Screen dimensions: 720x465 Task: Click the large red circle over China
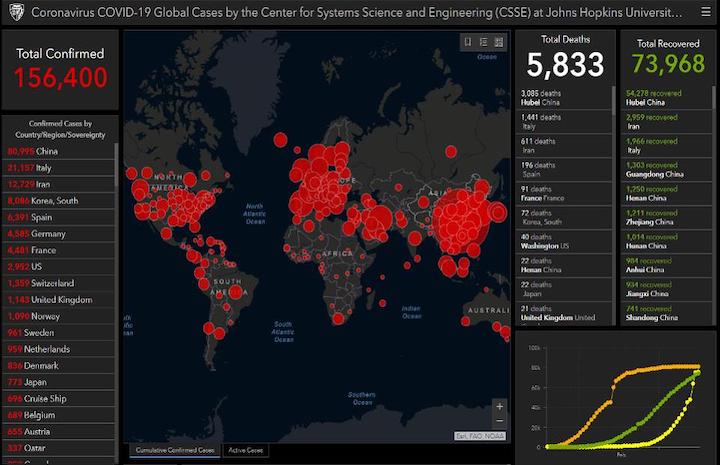click(461, 222)
